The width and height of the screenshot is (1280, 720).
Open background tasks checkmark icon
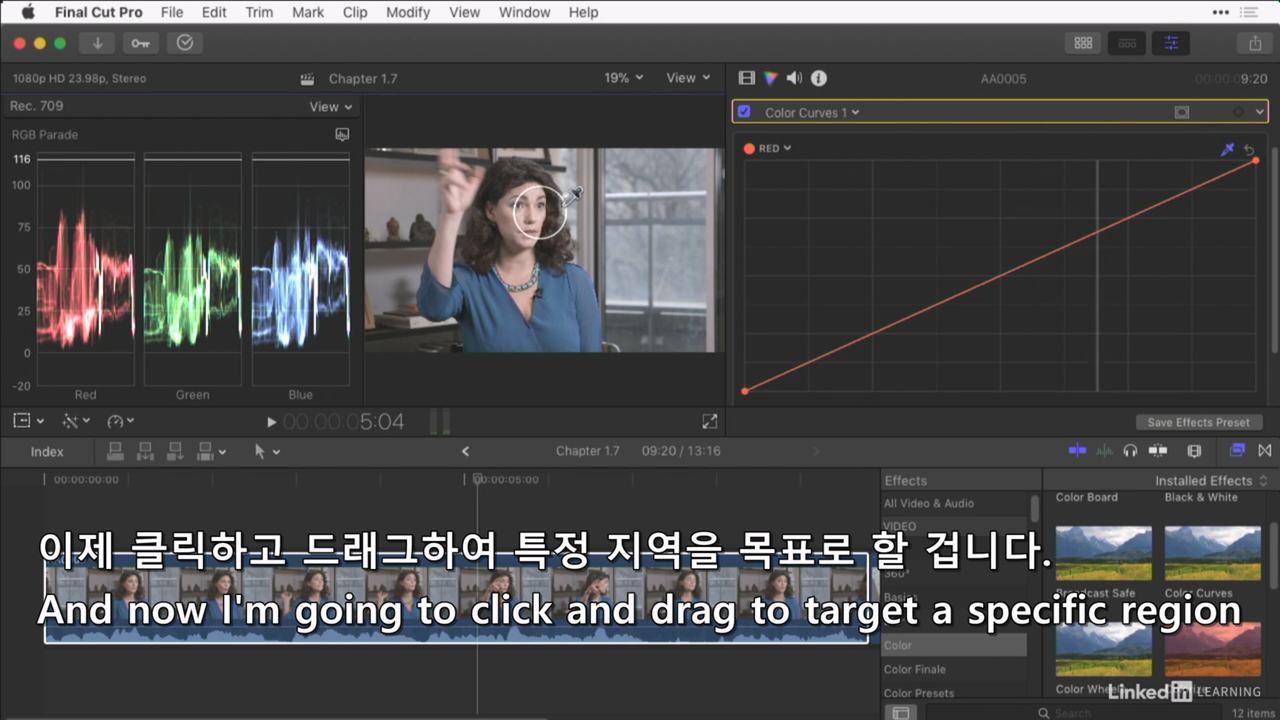pyautogui.click(x=185, y=43)
